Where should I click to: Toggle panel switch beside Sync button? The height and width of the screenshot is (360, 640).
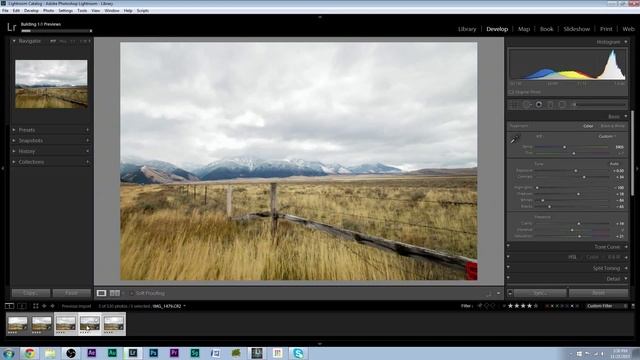pyautogui.click(x=510, y=293)
